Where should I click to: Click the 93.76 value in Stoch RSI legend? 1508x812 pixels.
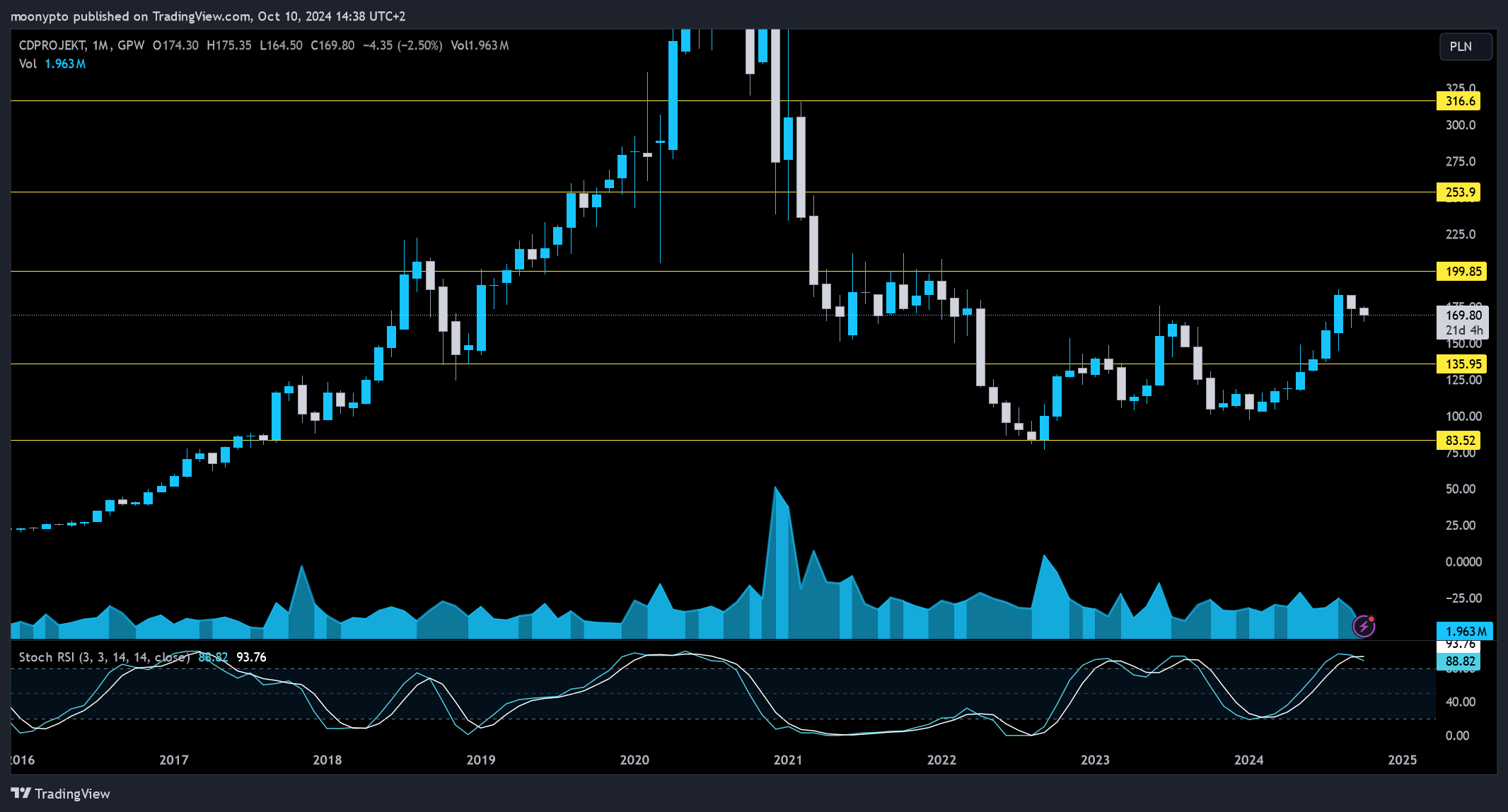tap(251, 657)
